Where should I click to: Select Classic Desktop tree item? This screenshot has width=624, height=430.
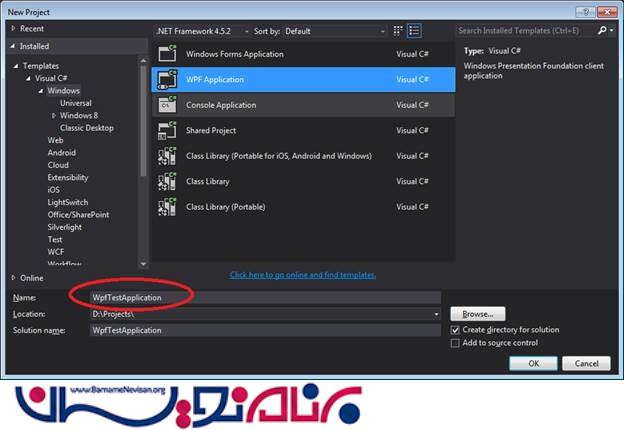(87, 128)
